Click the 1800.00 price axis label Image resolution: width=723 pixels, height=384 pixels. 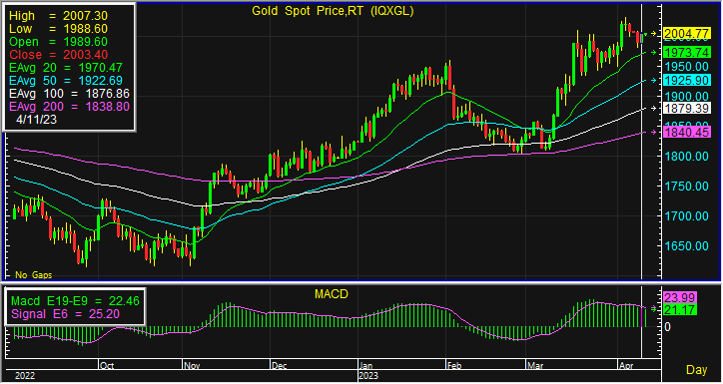[x=687, y=156]
